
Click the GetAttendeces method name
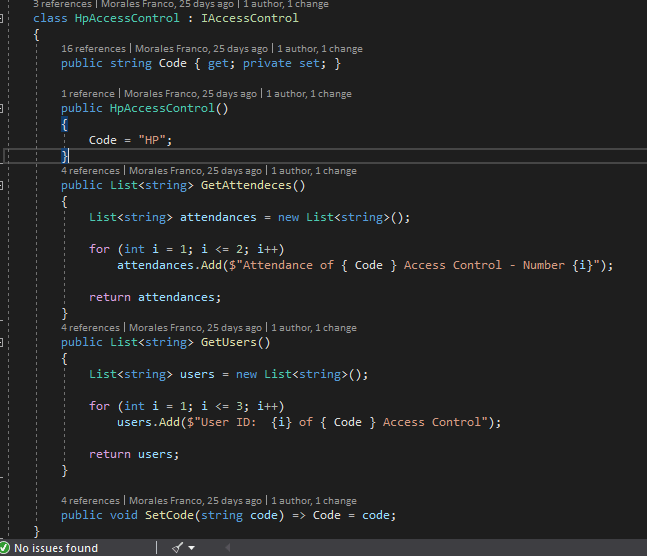246,185
